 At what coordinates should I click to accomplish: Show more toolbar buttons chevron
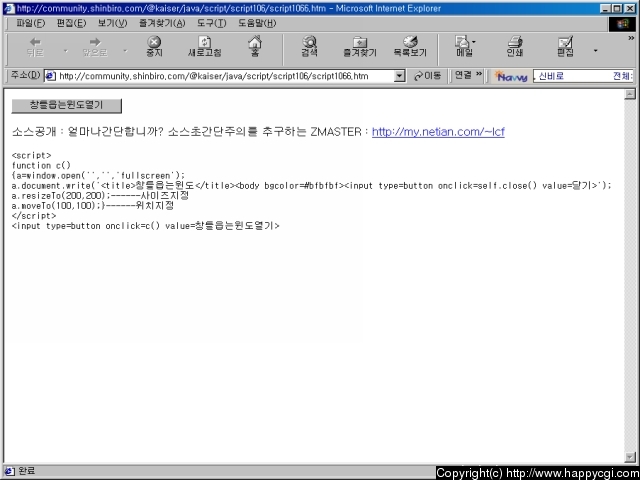(631, 38)
